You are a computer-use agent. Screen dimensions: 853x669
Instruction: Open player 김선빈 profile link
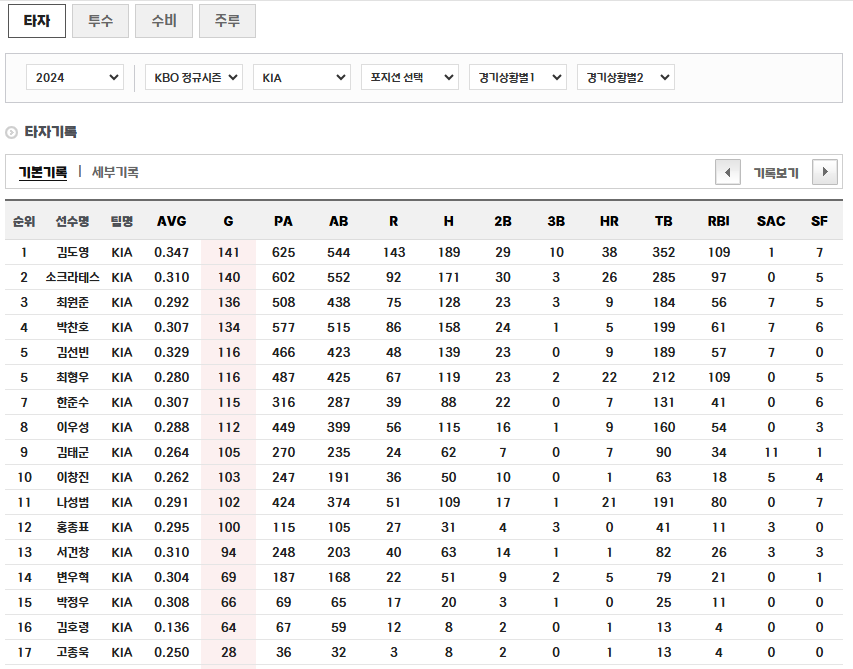click(x=72, y=352)
